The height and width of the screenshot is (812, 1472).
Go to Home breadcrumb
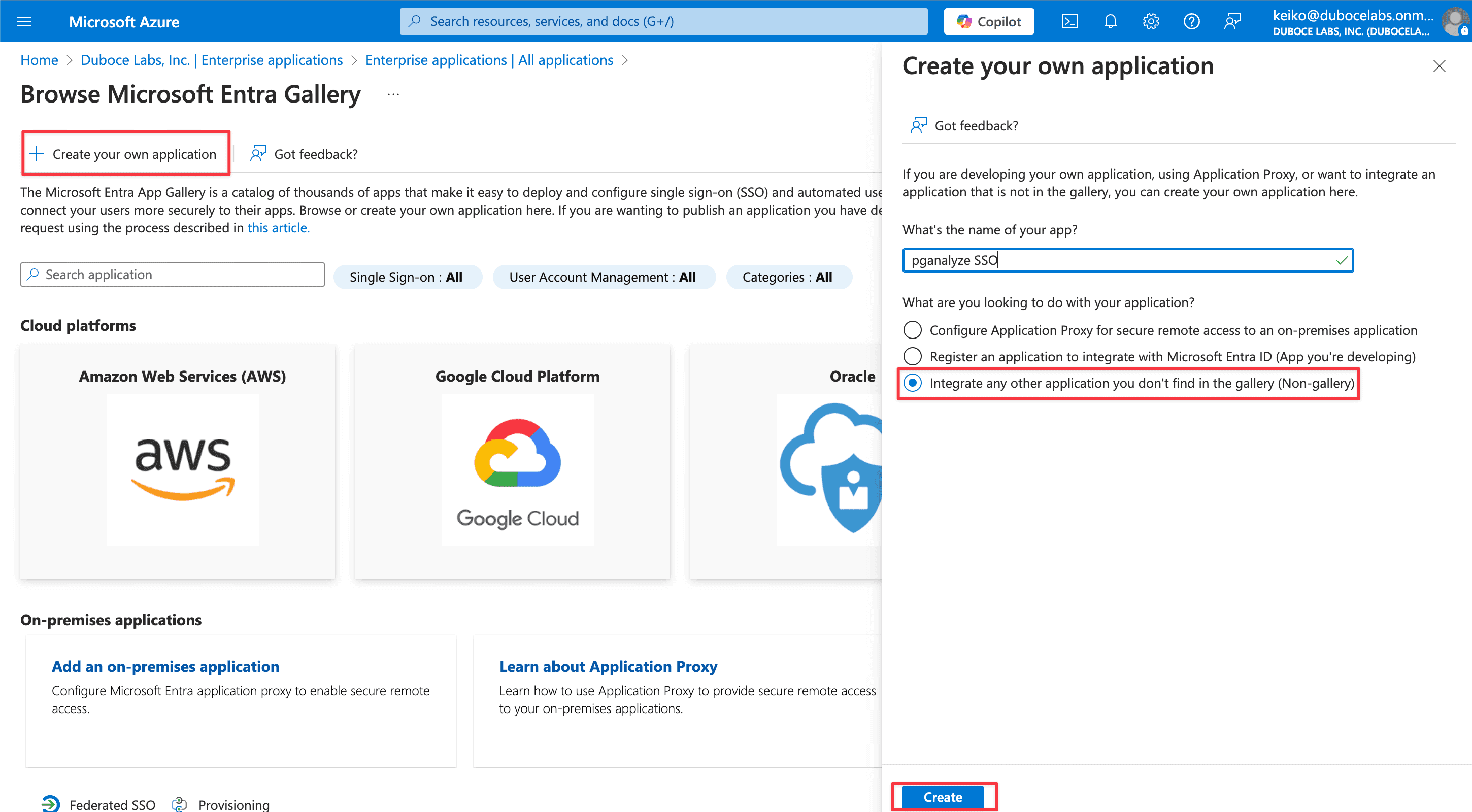coord(39,60)
